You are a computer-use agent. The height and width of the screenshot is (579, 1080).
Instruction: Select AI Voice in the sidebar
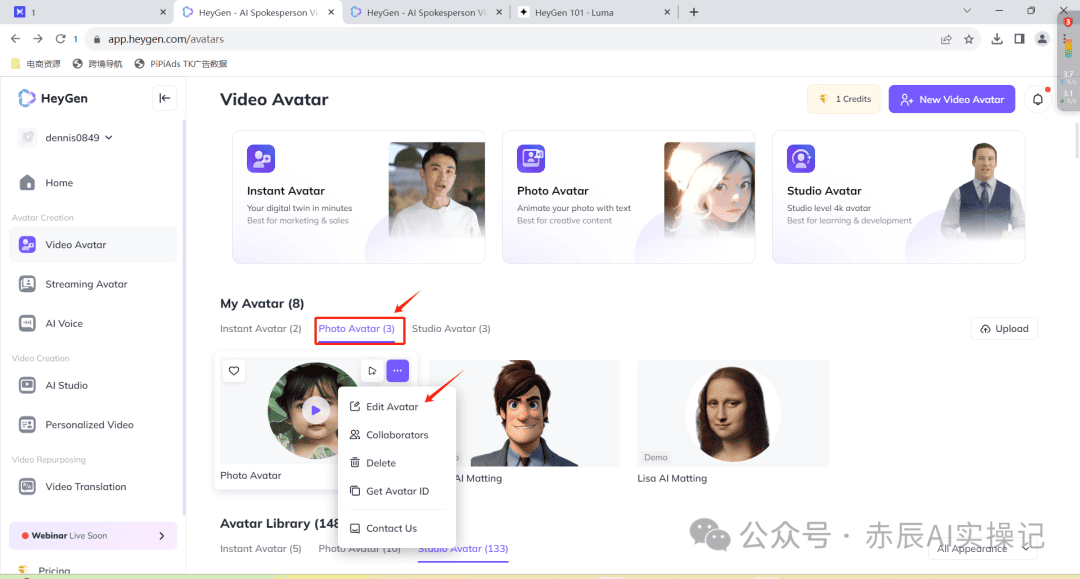pyautogui.click(x=66, y=323)
